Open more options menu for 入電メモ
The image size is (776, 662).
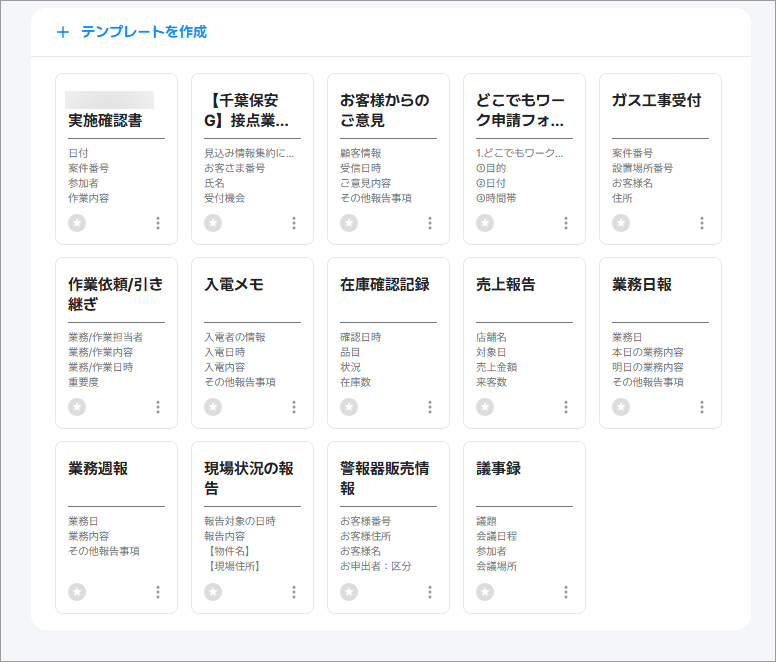294,407
